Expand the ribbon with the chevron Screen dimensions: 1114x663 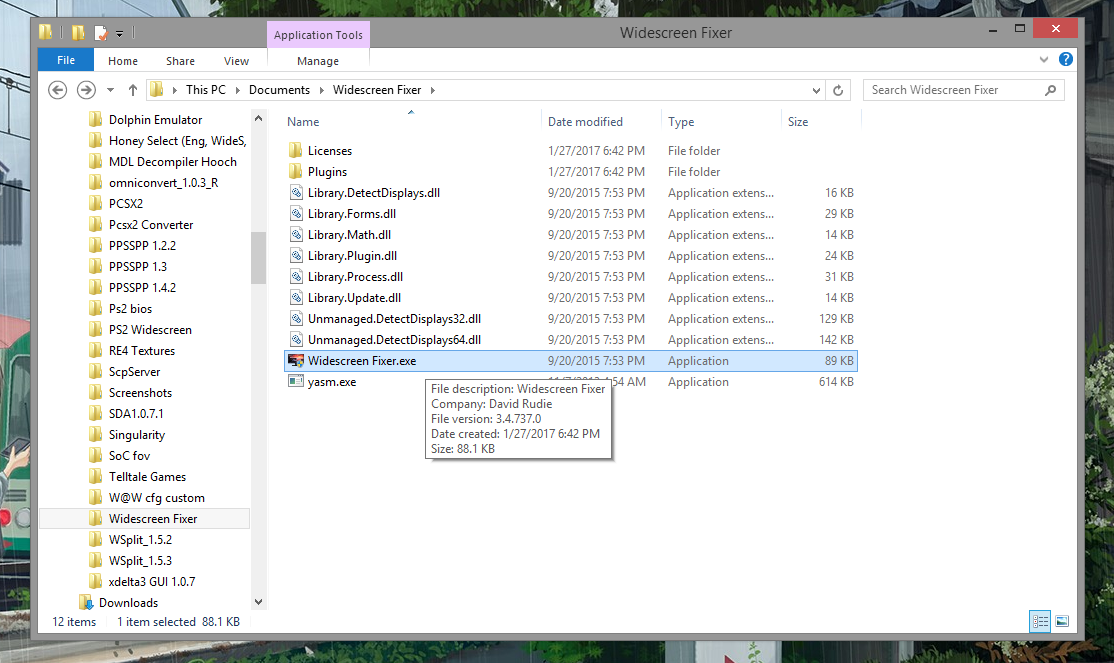(x=1044, y=60)
